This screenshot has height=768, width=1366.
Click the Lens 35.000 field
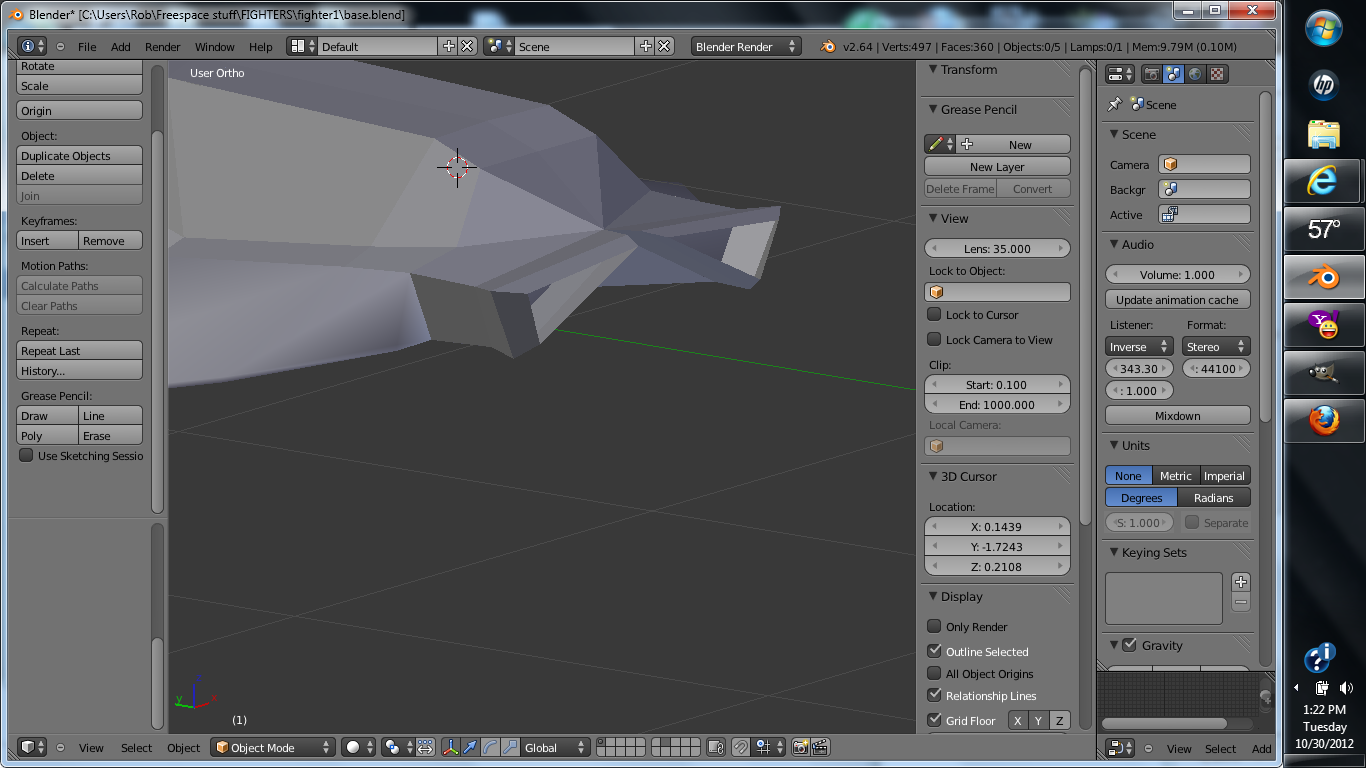point(997,248)
